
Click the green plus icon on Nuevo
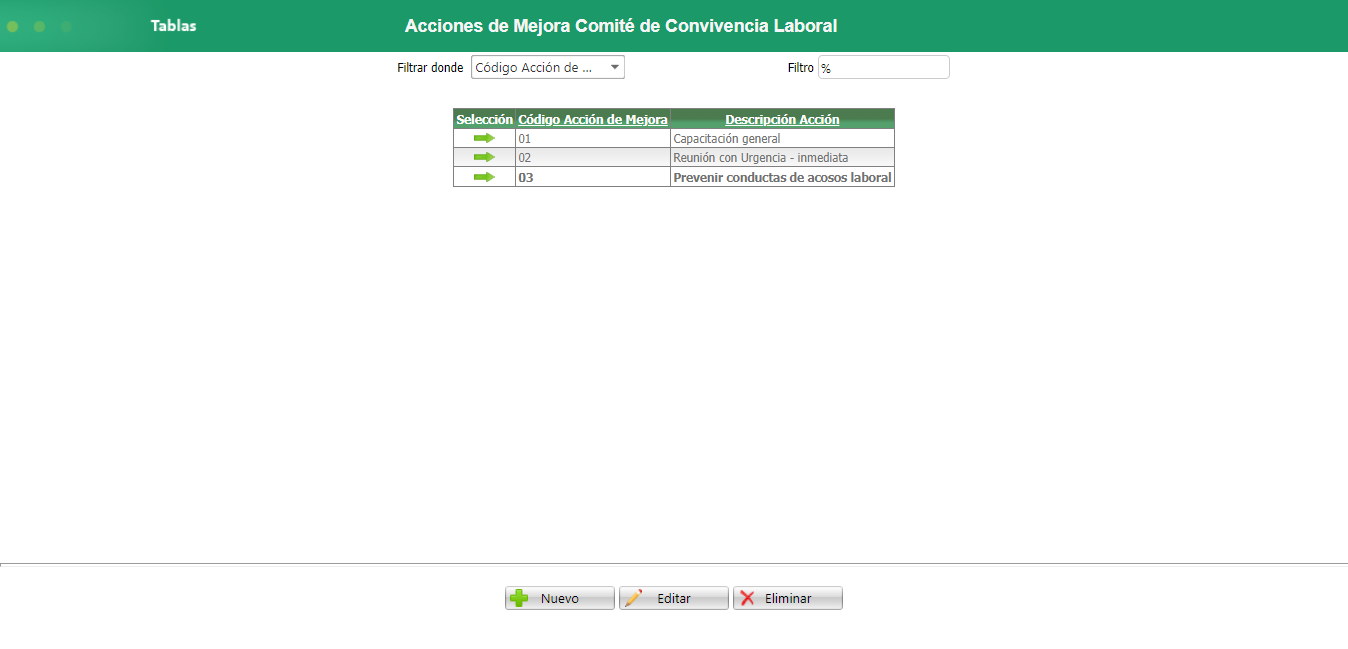(519, 597)
